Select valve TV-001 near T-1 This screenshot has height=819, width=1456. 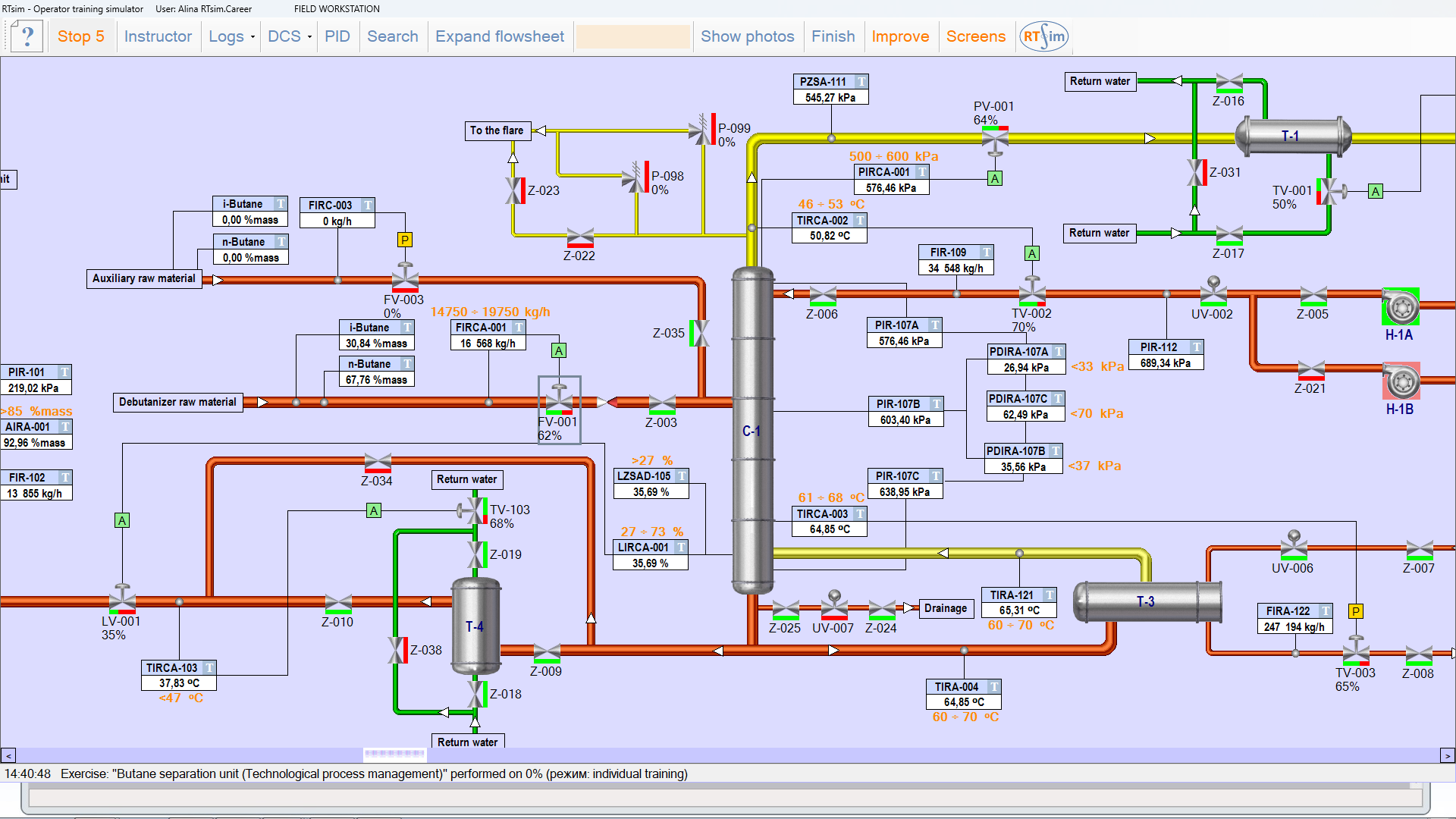click(x=1332, y=191)
